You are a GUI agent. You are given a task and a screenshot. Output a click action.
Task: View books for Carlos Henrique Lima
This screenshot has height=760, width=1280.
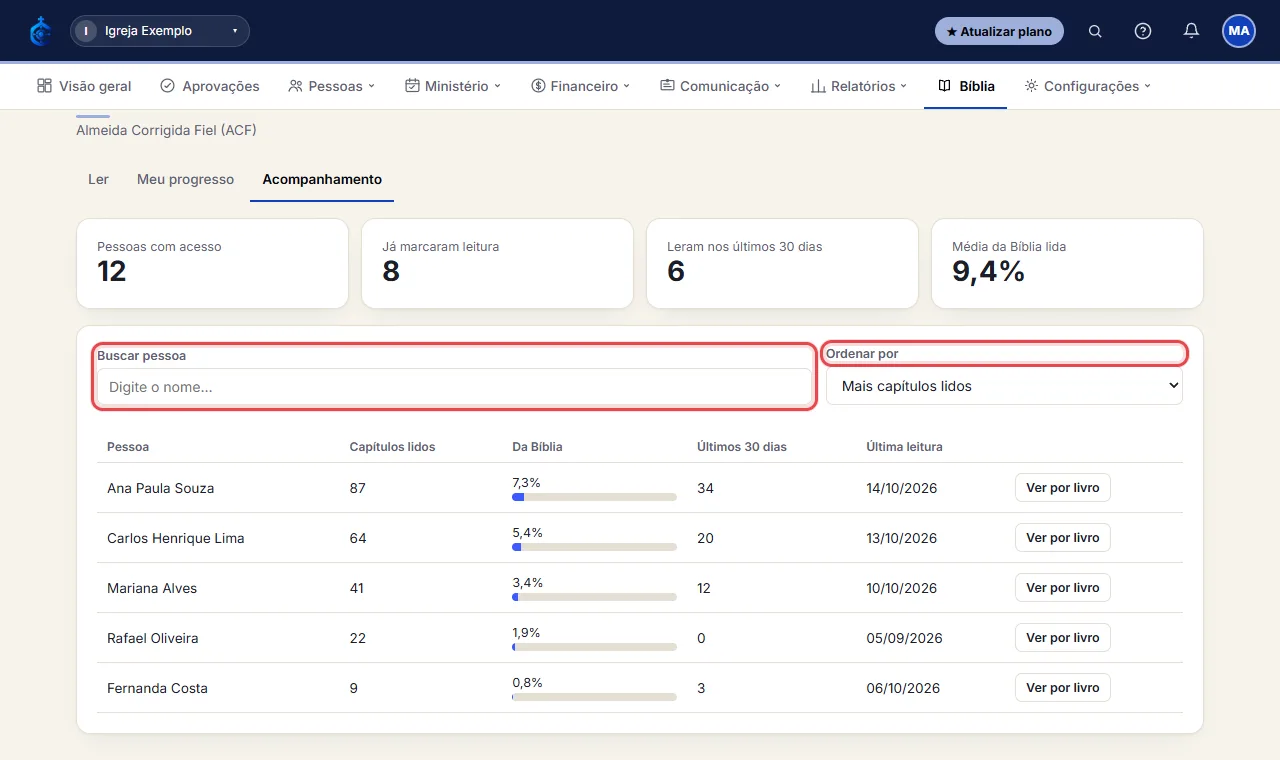tap(1063, 538)
